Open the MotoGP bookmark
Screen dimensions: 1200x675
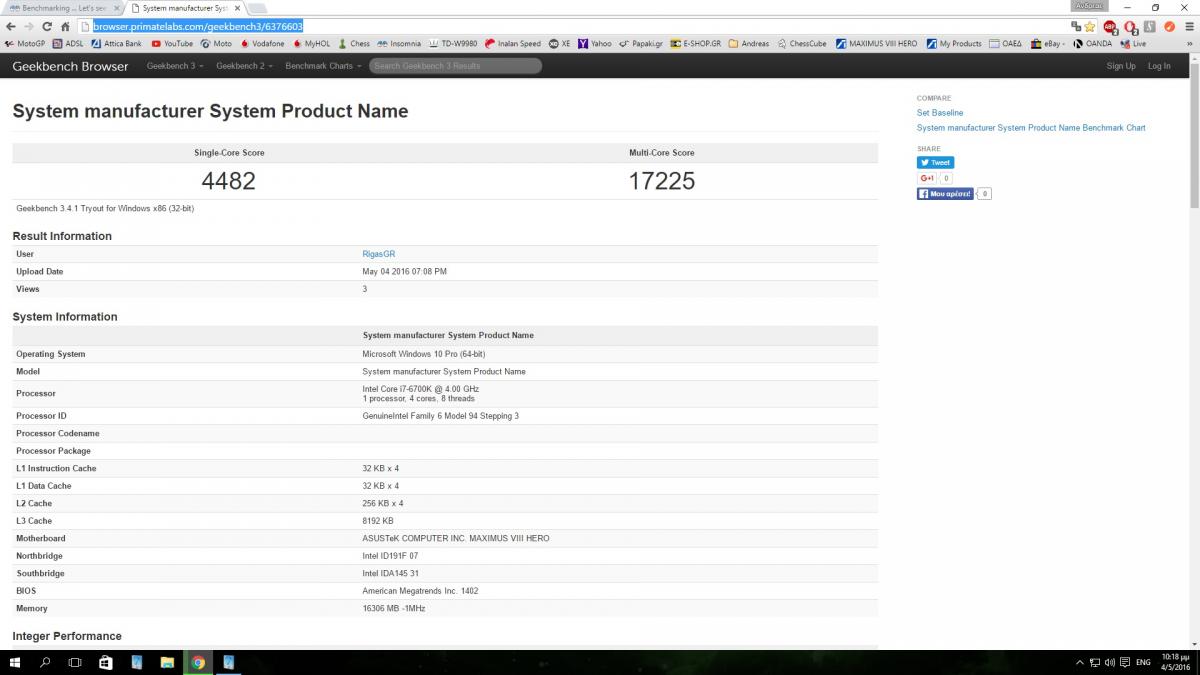tap(26, 44)
